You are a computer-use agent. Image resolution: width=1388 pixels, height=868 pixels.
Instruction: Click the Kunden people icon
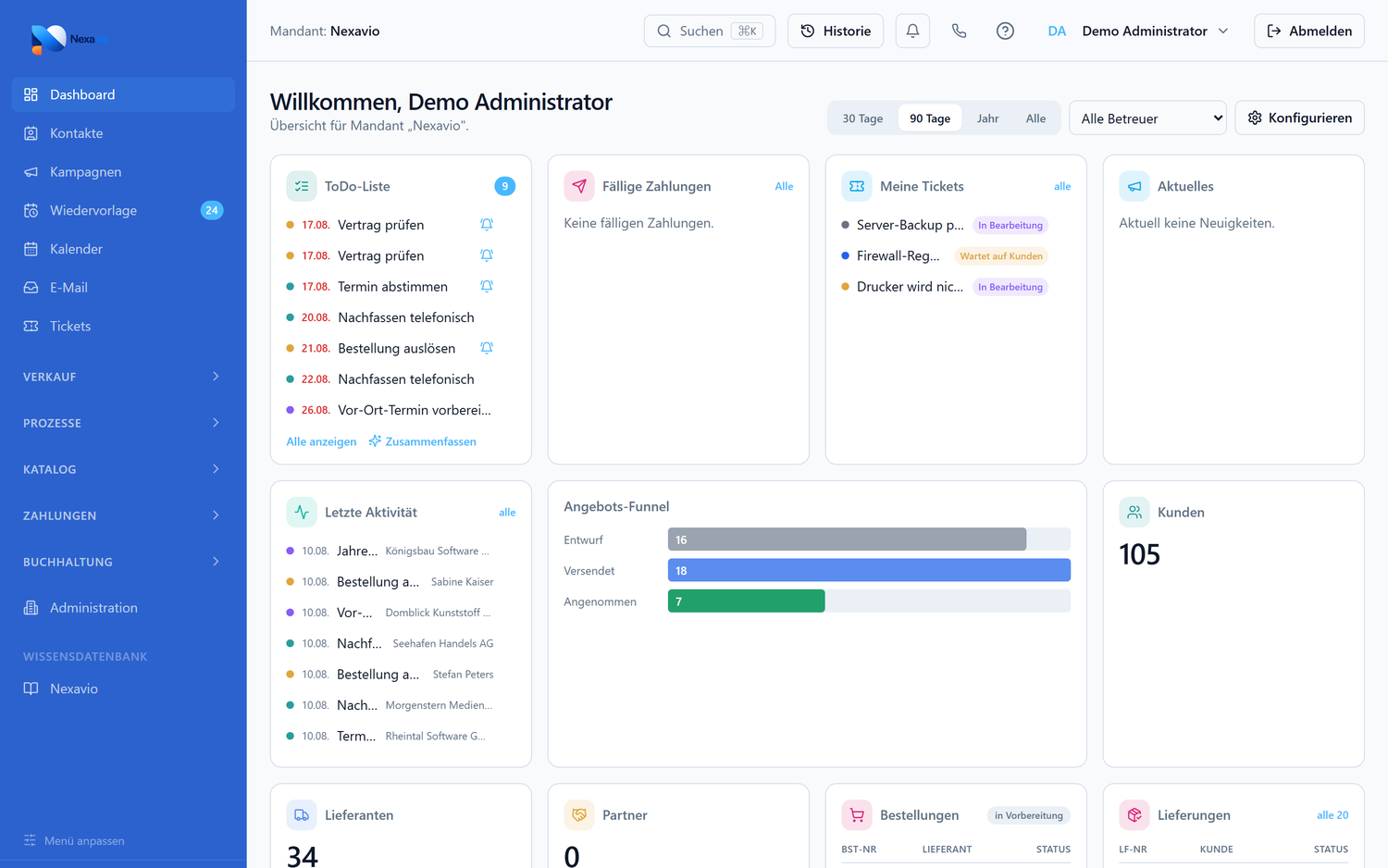(1134, 512)
